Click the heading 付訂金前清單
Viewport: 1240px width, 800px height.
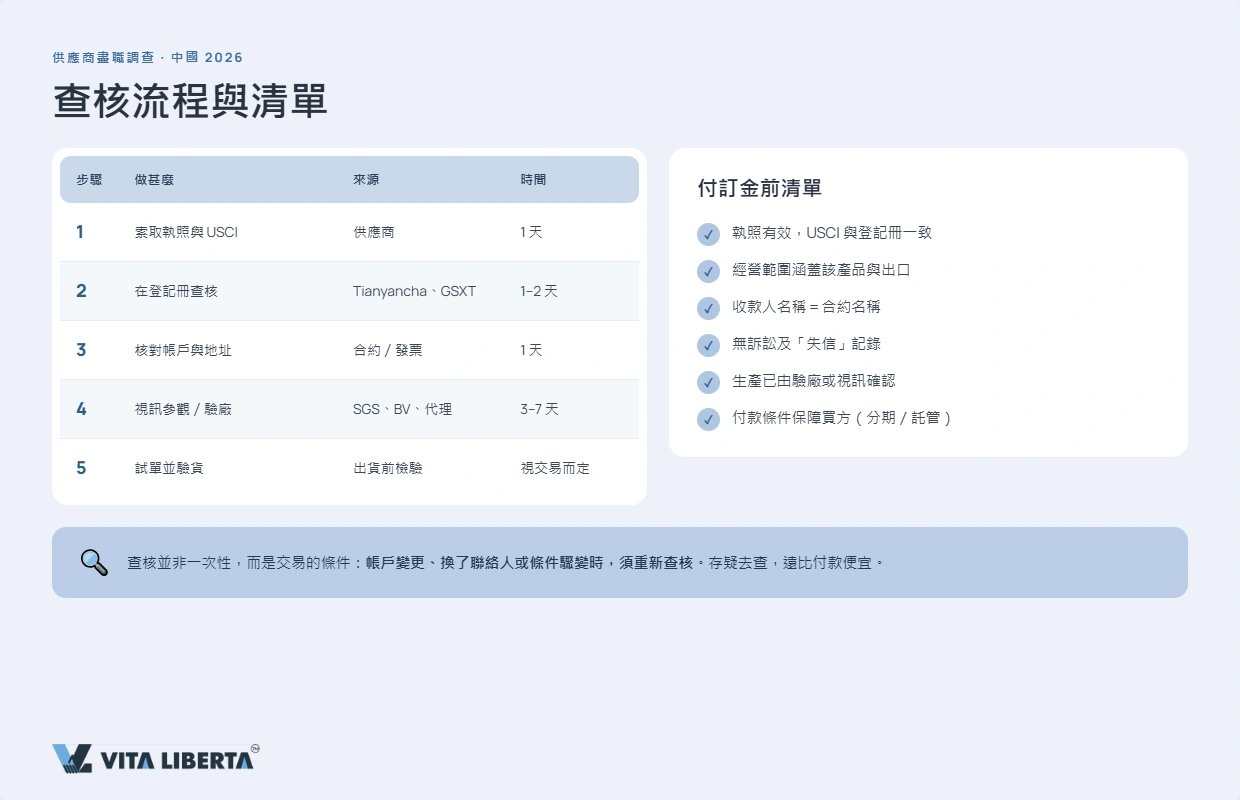(759, 188)
